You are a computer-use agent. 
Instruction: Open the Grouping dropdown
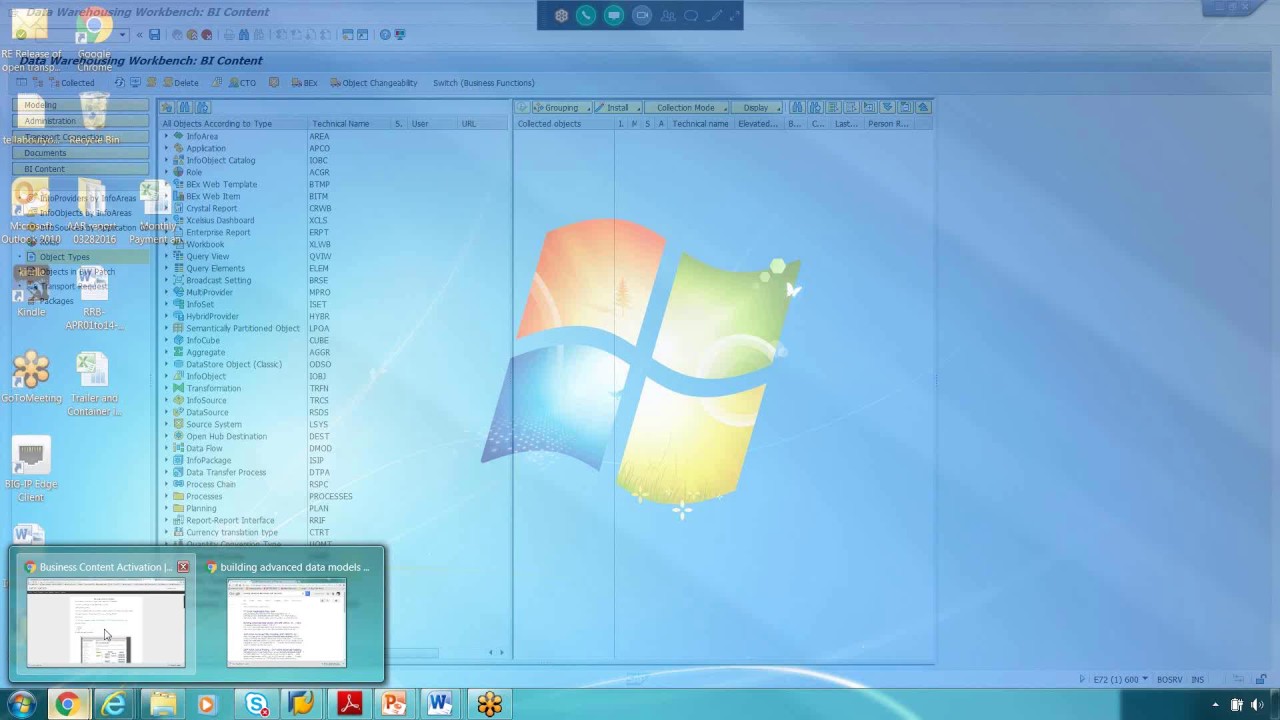[560, 107]
